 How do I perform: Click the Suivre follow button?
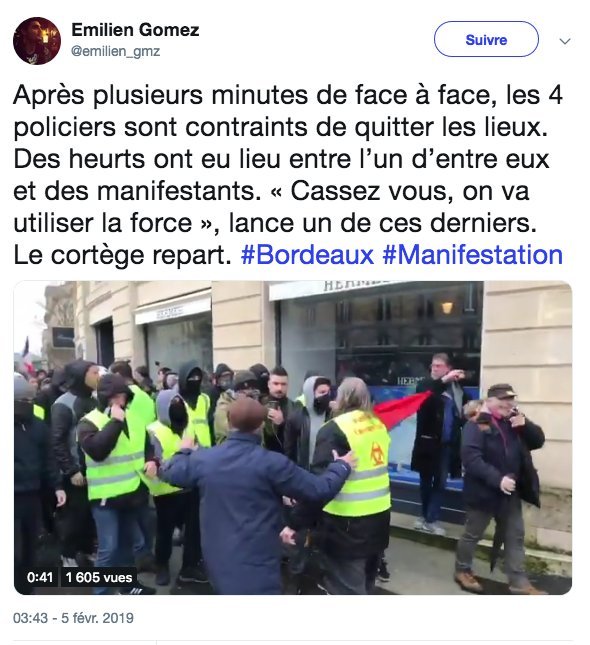[x=486, y=39]
